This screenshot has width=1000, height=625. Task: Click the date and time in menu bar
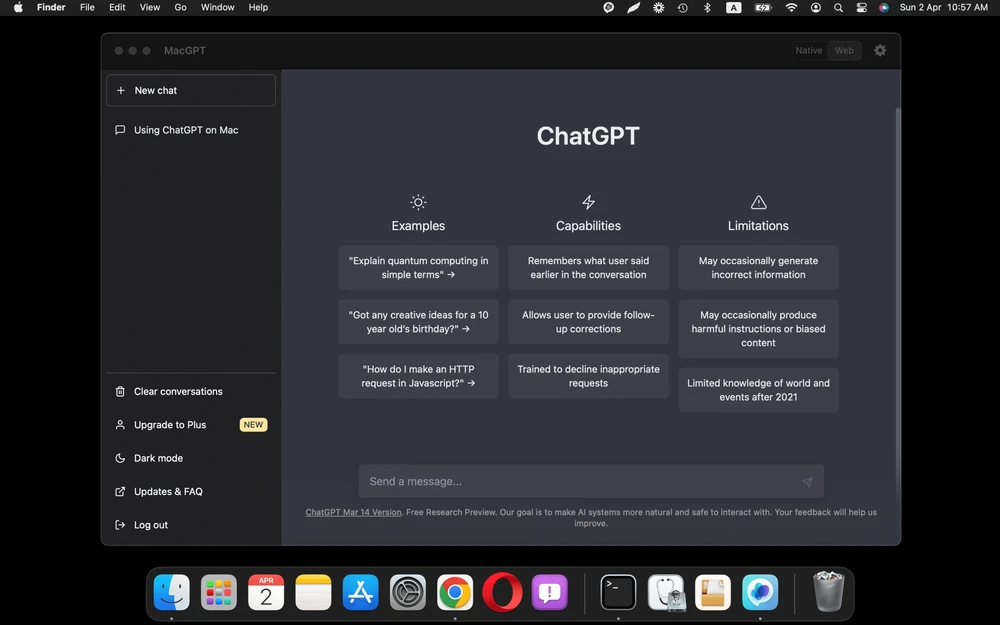click(x=944, y=8)
